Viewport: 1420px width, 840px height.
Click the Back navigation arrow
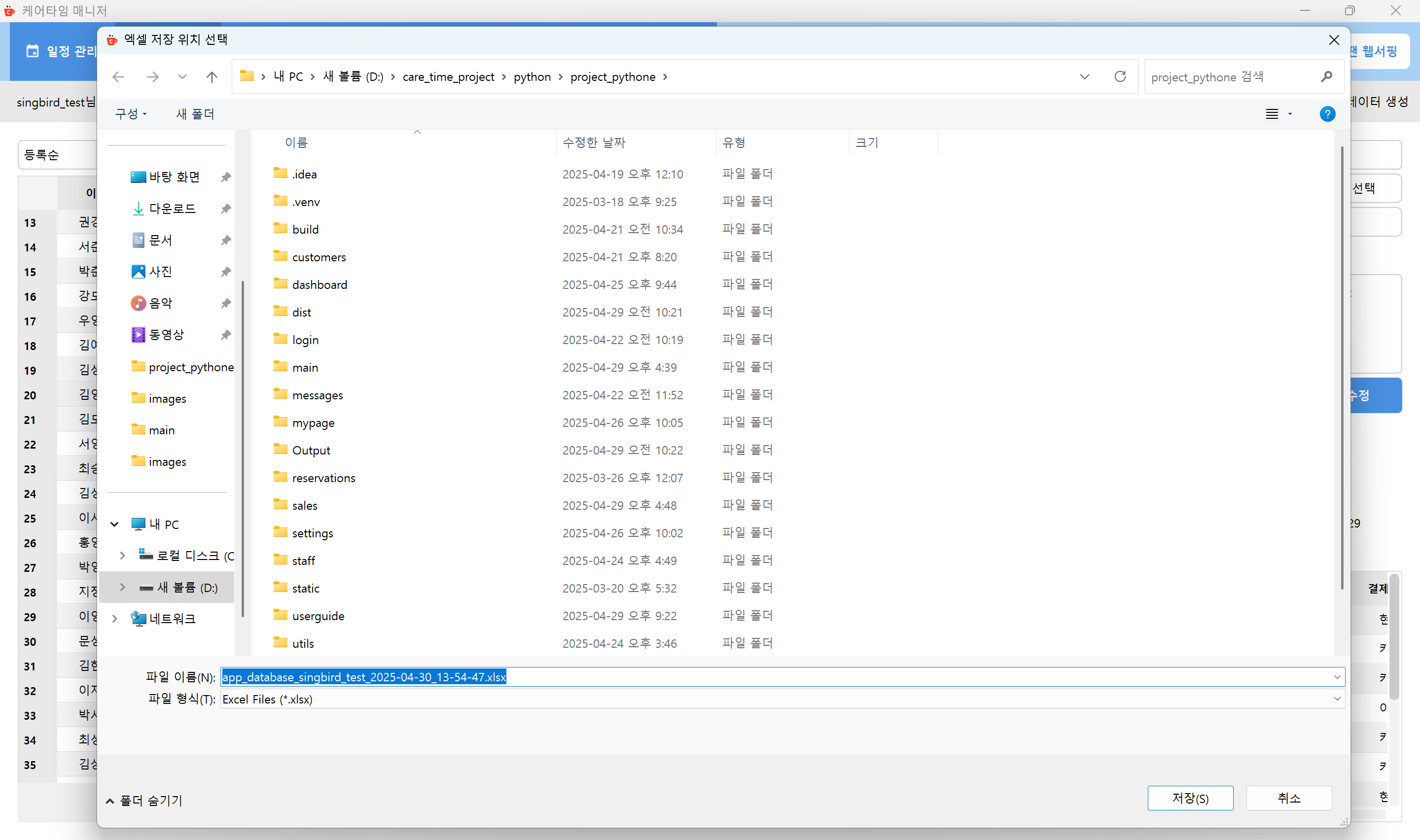point(118,77)
